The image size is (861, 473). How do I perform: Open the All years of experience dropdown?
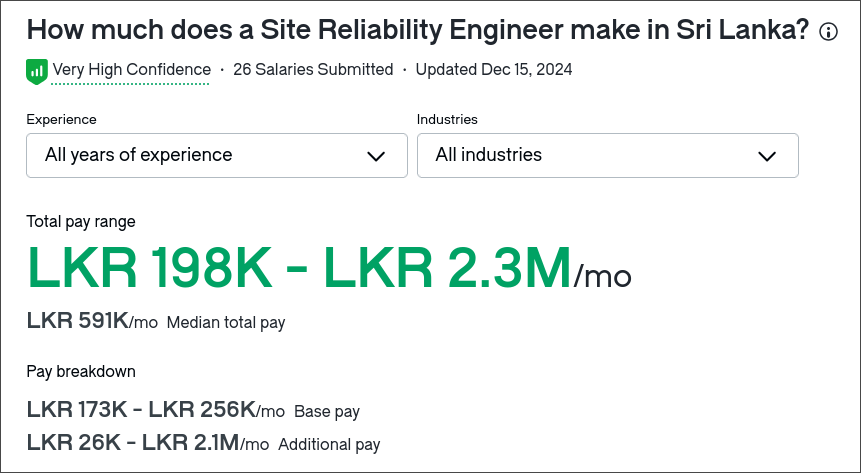[x=217, y=155]
